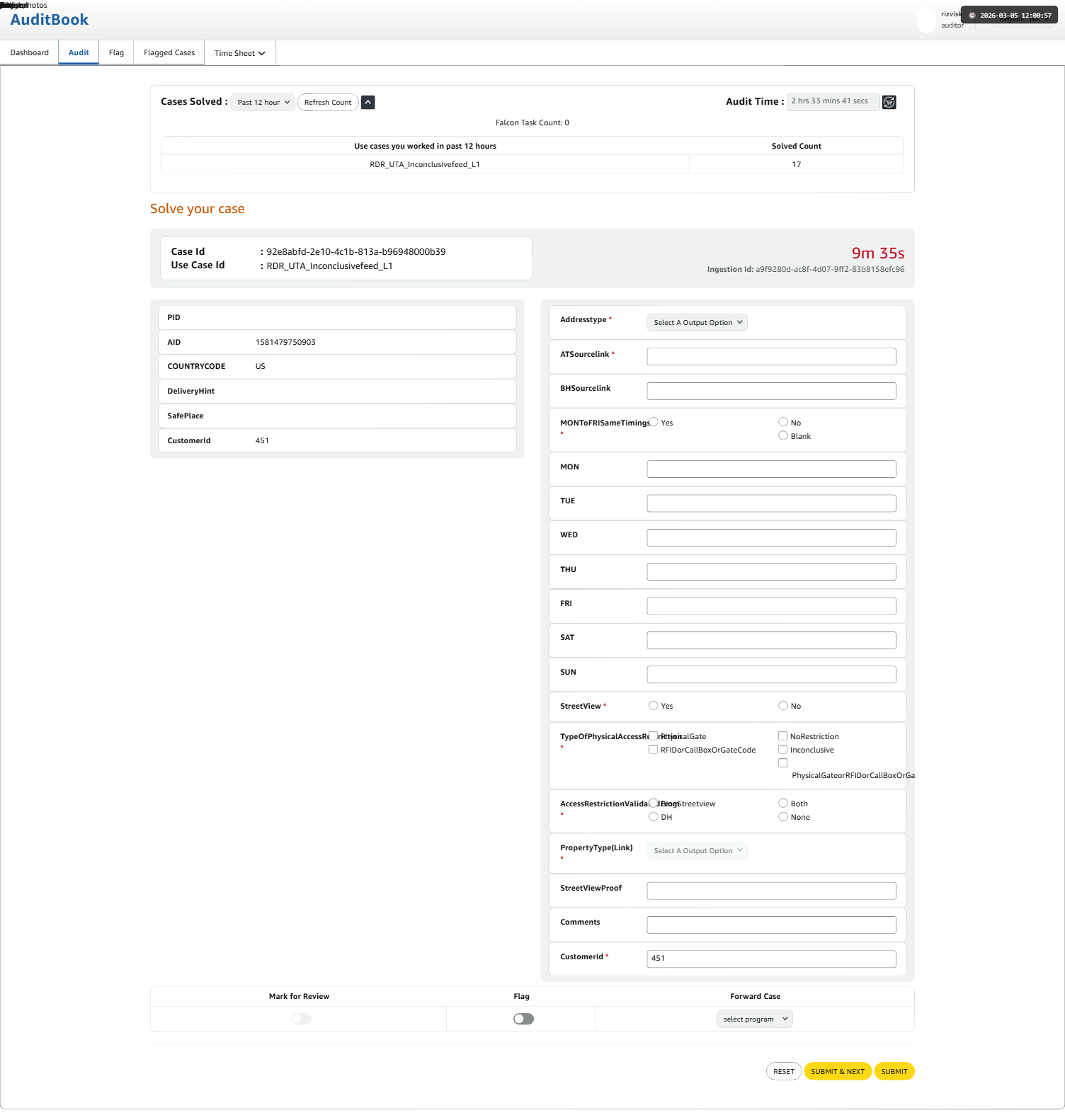Focus the Comments input field
This screenshot has width=1065, height=1120.
pyautogui.click(x=771, y=925)
